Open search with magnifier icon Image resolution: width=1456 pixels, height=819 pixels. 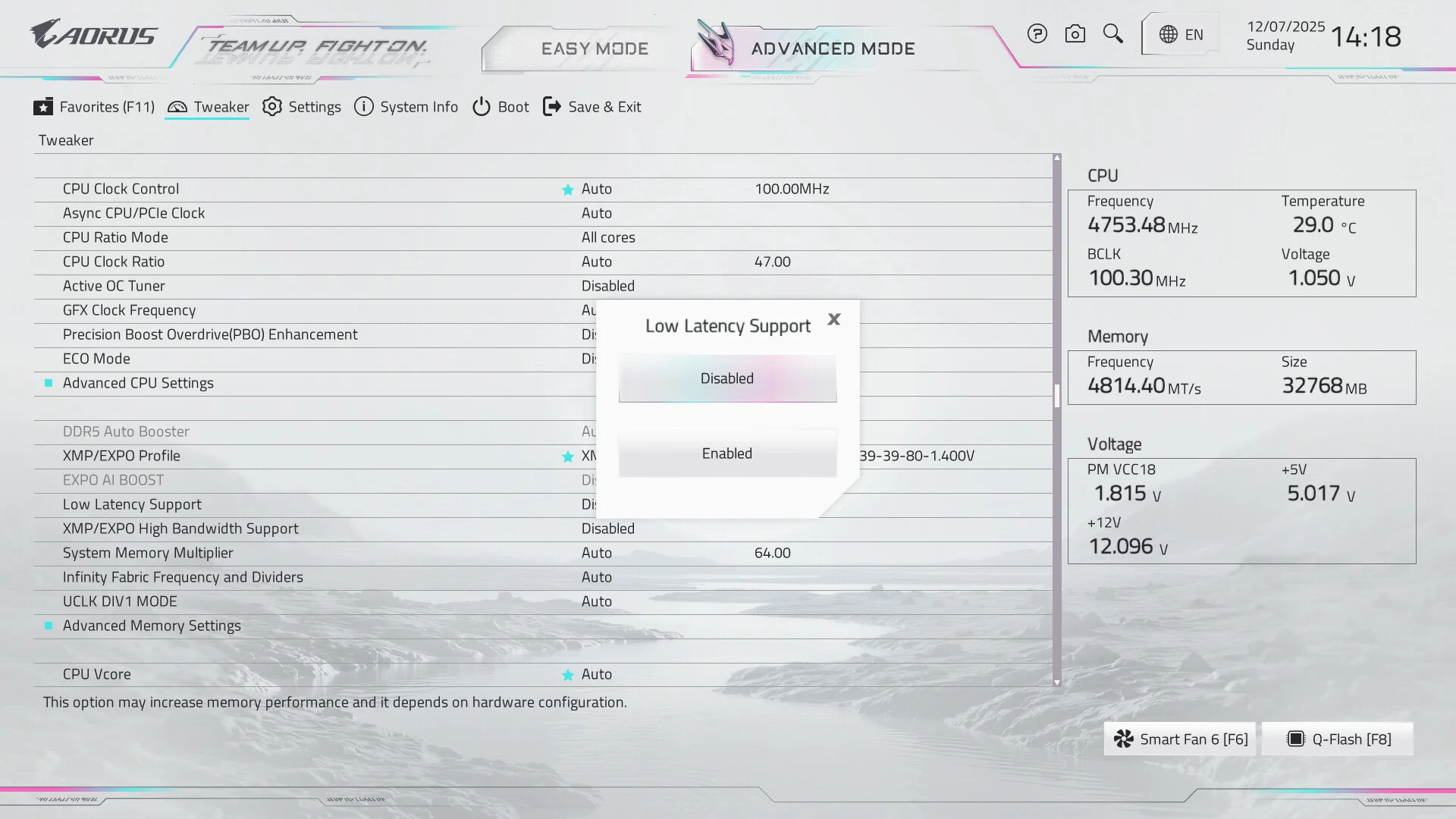[1112, 34]
